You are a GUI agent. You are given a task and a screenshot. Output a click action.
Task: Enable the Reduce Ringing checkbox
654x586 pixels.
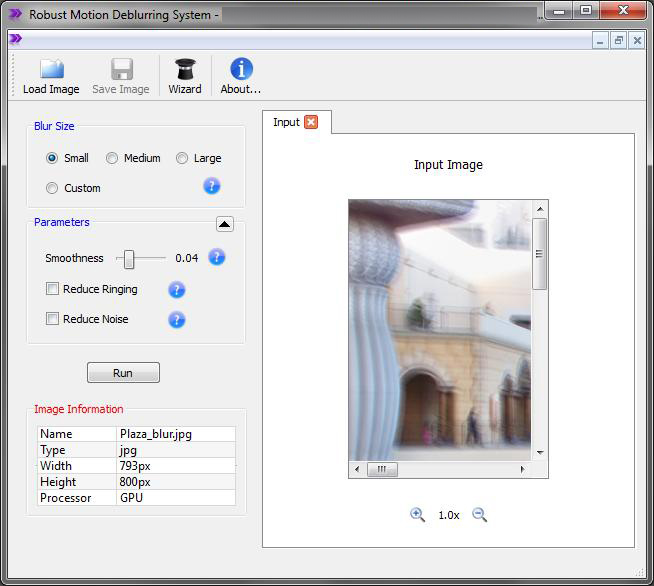52,289
